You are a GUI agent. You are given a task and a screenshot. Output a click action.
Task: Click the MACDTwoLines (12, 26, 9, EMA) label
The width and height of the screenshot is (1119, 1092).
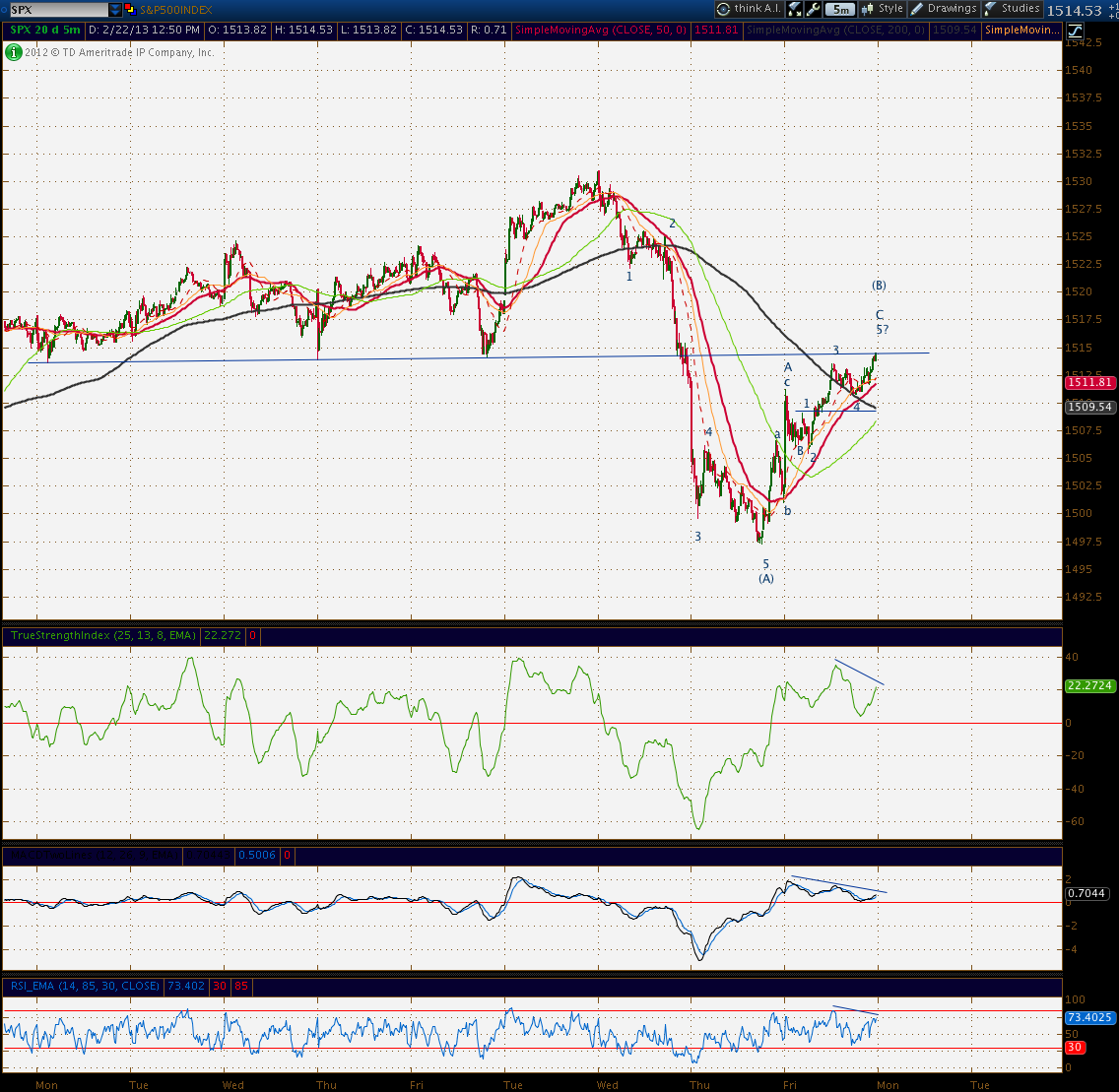click(x=93, y=856)
